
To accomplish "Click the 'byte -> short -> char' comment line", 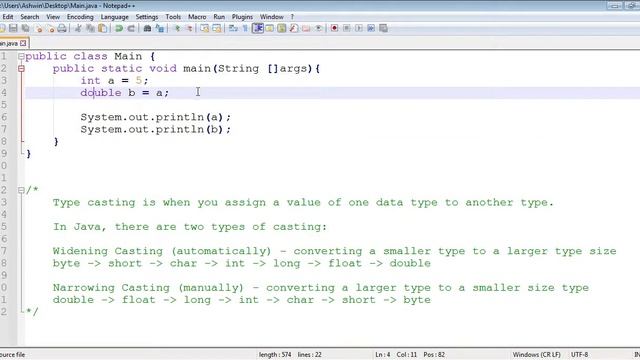I will tap(242, 263).
